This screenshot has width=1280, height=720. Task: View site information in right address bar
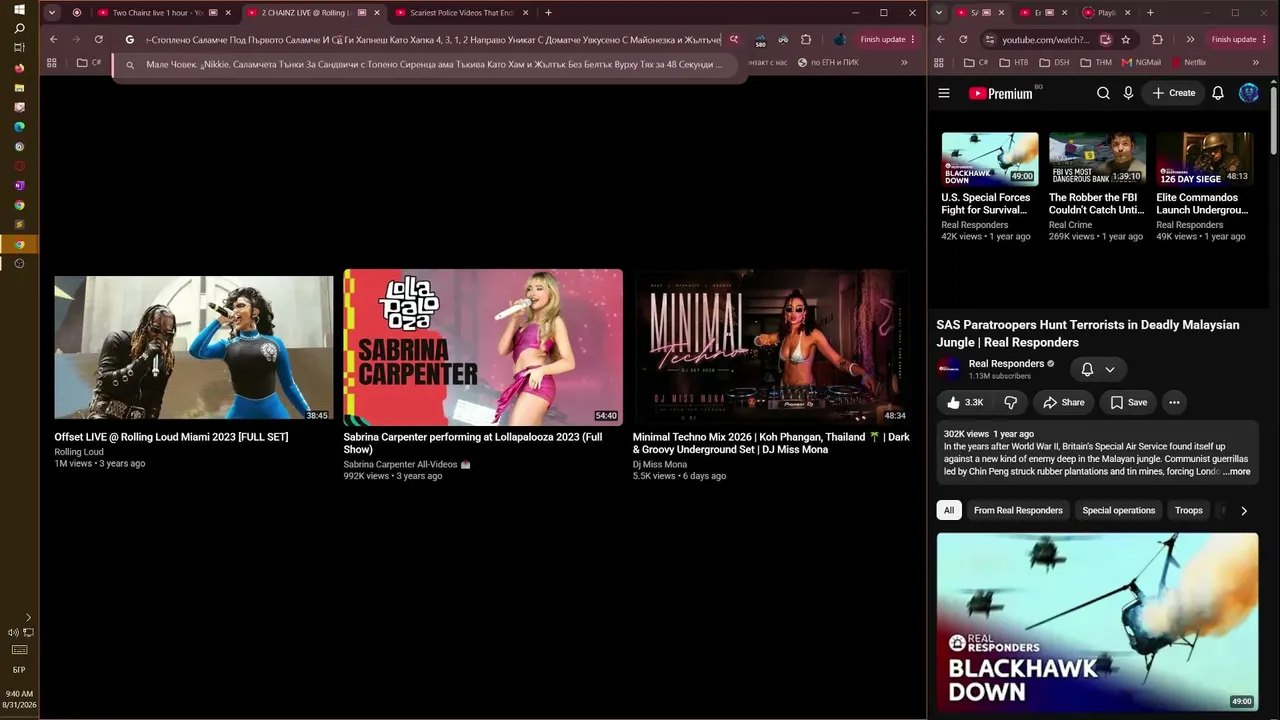click(x=989, y=39)
